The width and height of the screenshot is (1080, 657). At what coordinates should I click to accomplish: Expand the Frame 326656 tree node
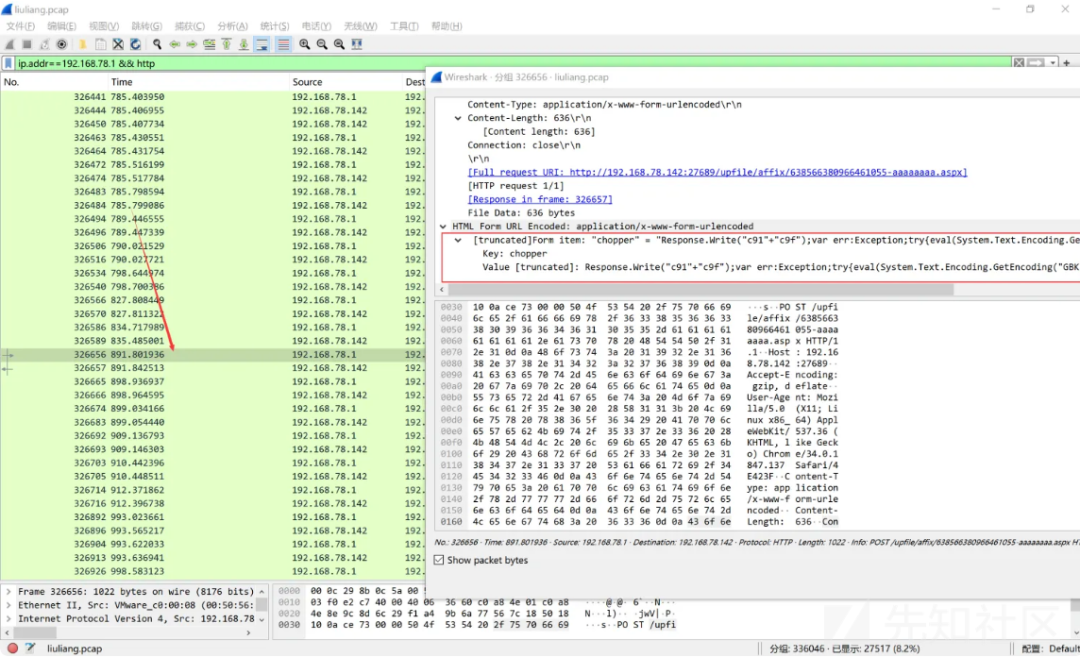(x=8, y=592)
